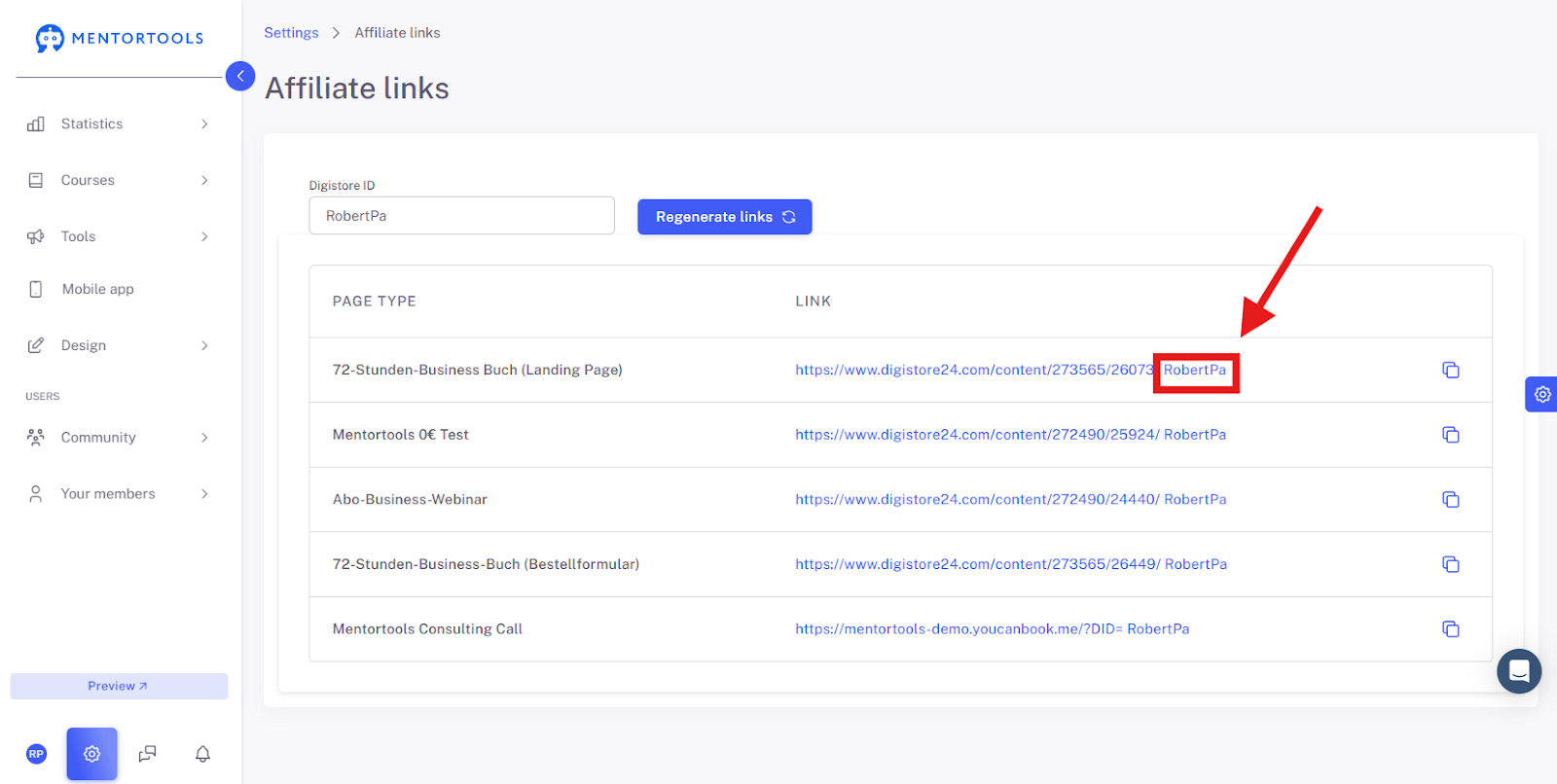Collapse the sidebar with the round arrow button

point(240,76)
